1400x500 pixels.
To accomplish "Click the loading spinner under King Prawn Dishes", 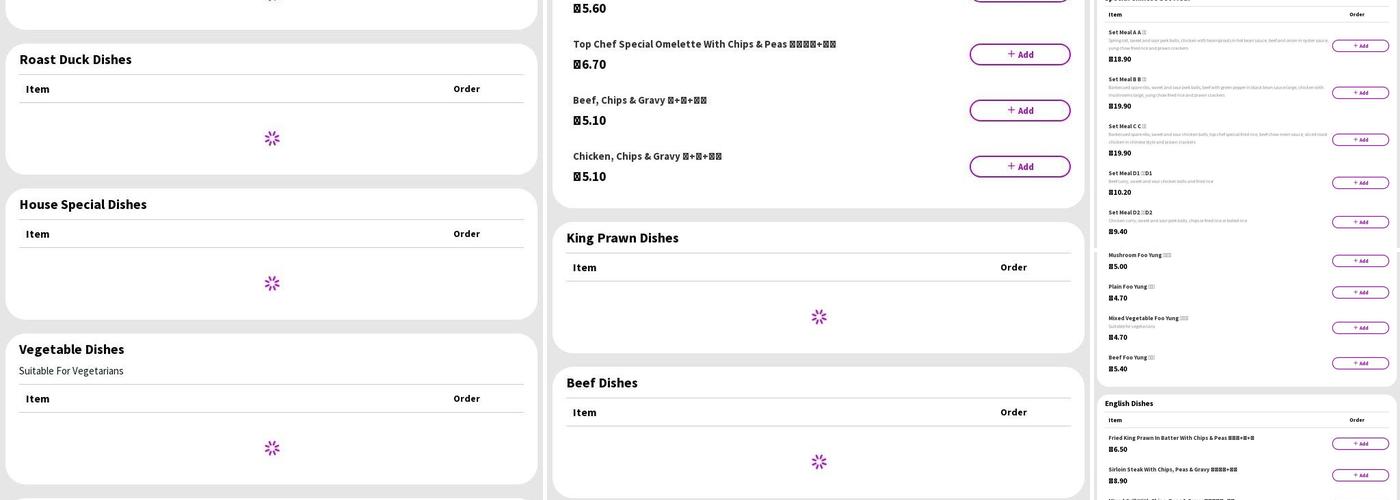I will pyautogui.click(x=819, y=317).
